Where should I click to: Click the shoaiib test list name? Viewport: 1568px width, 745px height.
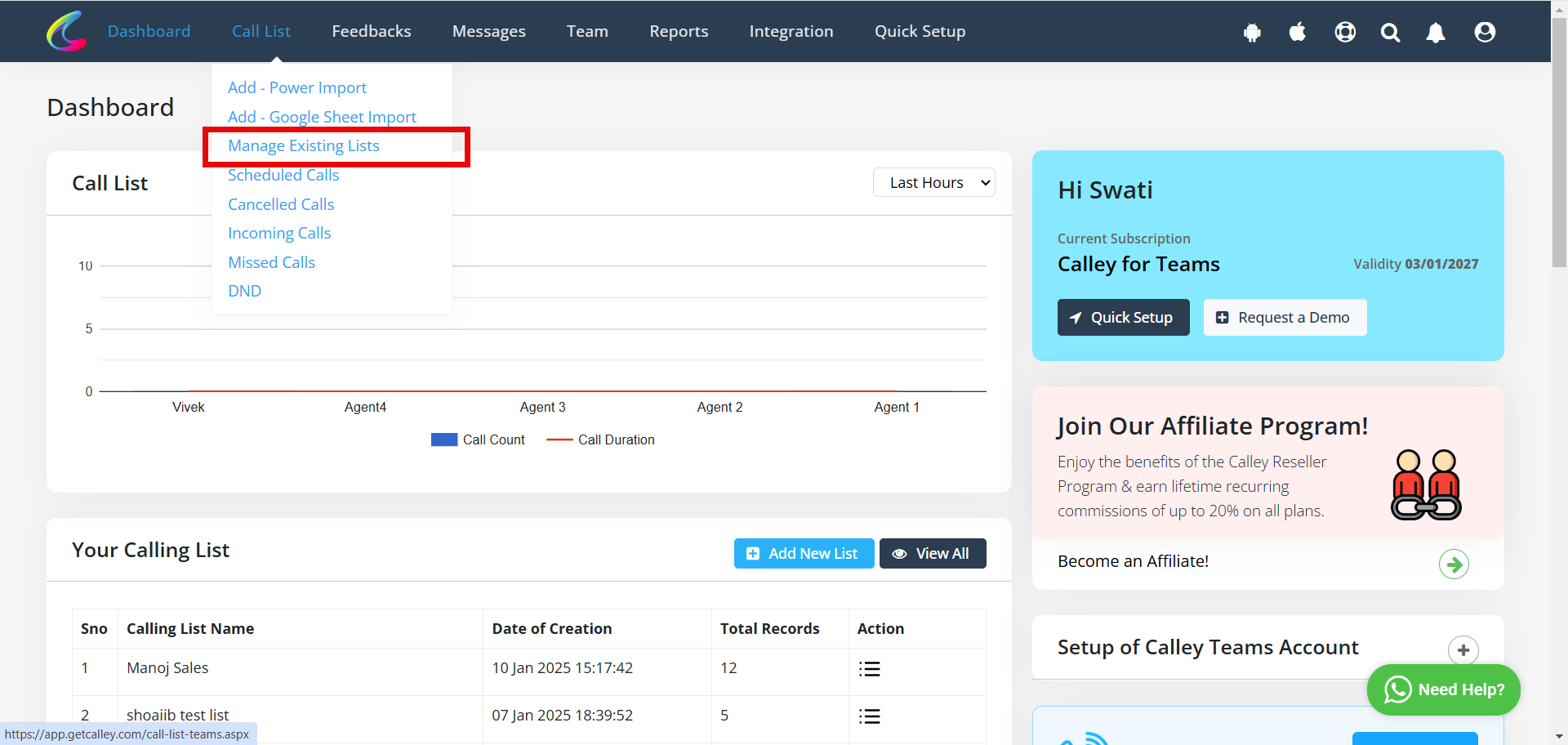click(177, 715)
